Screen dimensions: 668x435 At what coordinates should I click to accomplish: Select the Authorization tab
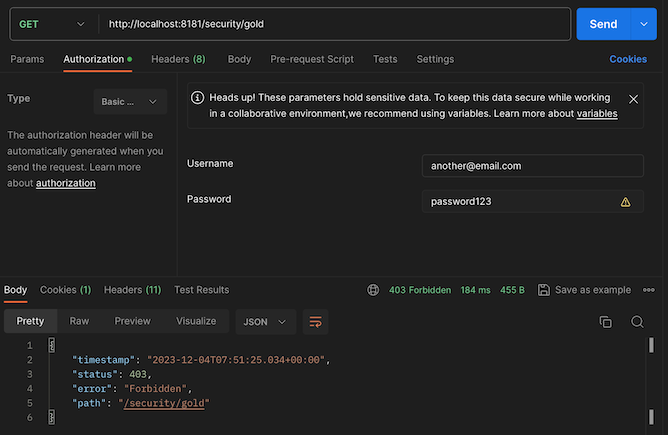[x=98, y=59]
